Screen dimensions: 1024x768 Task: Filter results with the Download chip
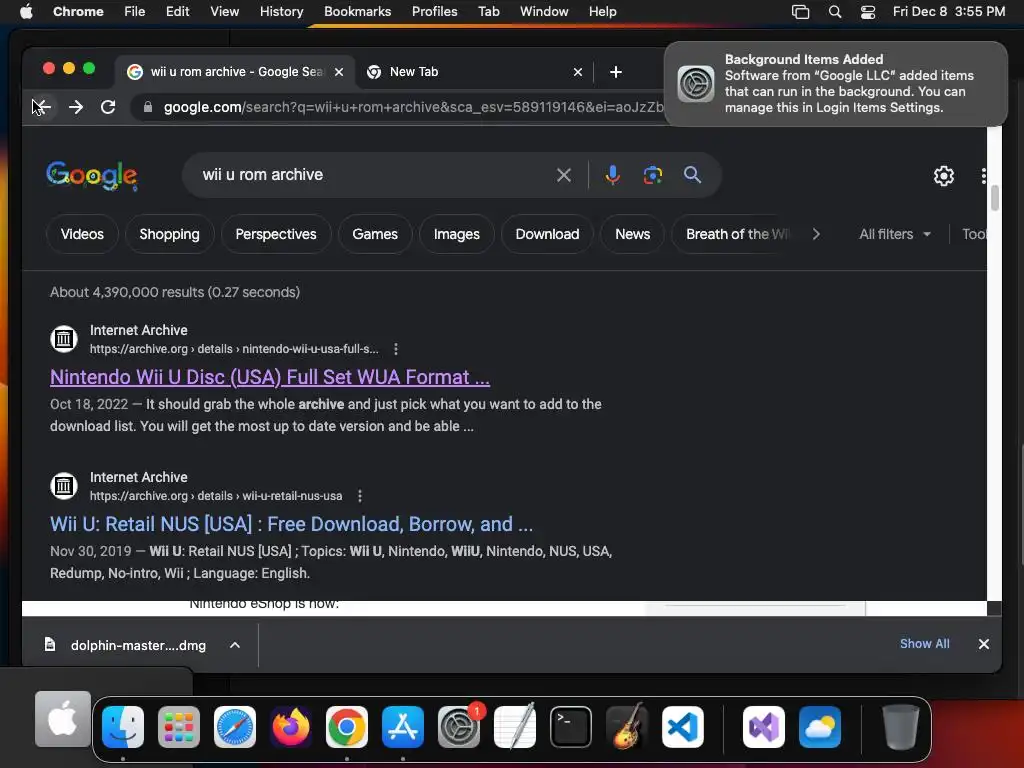[547, 234]
